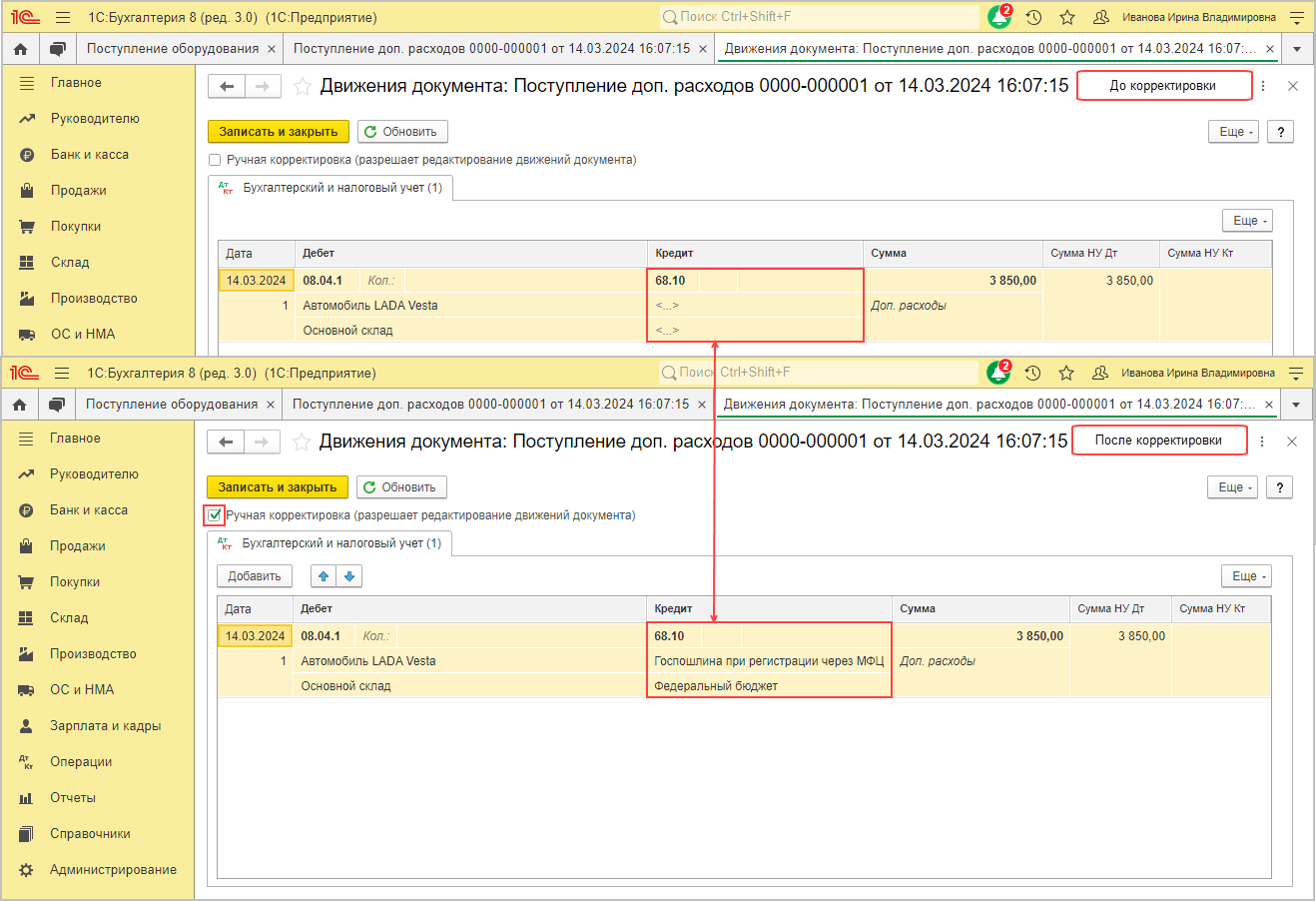Image resolution: width=1316 pixels, height=901 pixels.
Task: Open Отчеты section in lower sidebar
Action: tap(97, 798)
